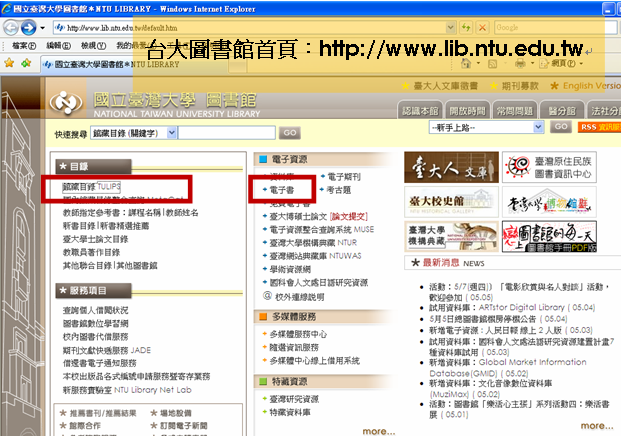Click the 臺大人文庫 banner image

tap(451, 167)
